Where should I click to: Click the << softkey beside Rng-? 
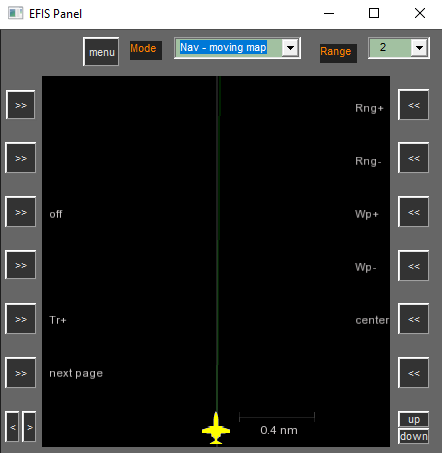[x=413, y=158]
